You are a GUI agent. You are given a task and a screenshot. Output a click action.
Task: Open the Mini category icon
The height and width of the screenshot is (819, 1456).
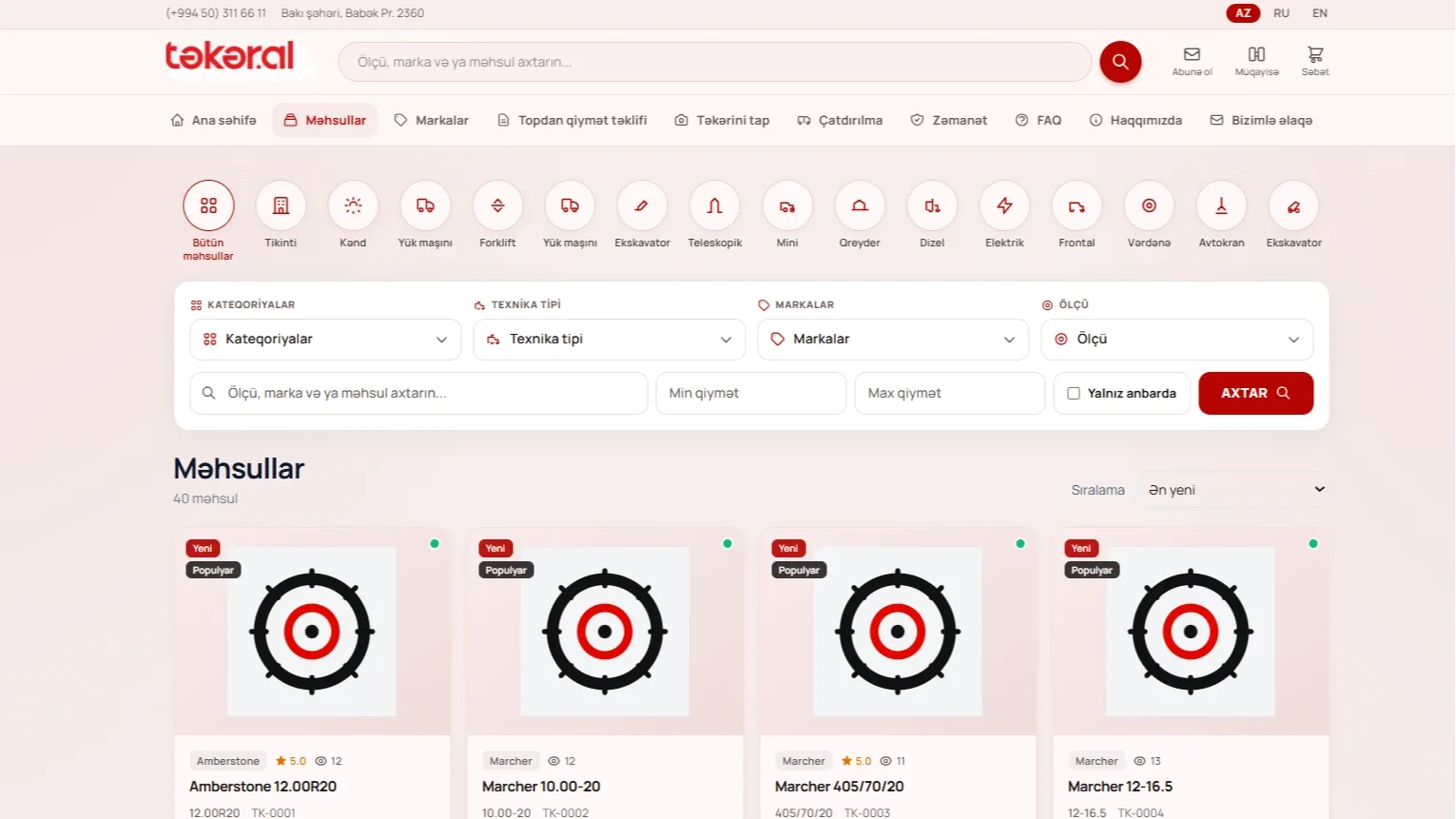[x=787, y=205]
